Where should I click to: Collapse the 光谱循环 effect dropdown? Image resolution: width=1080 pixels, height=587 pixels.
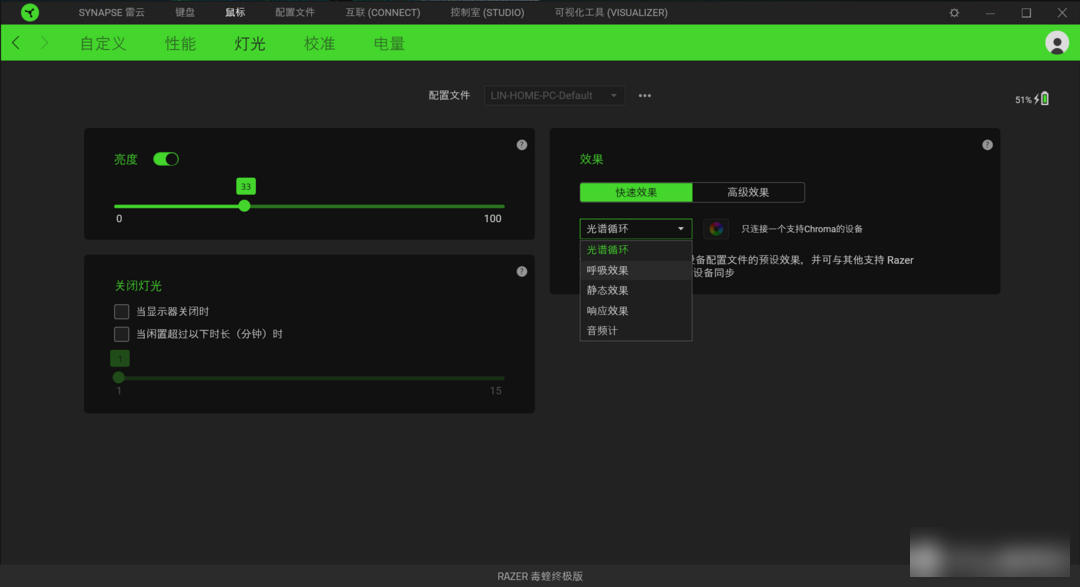coord(636,229)
